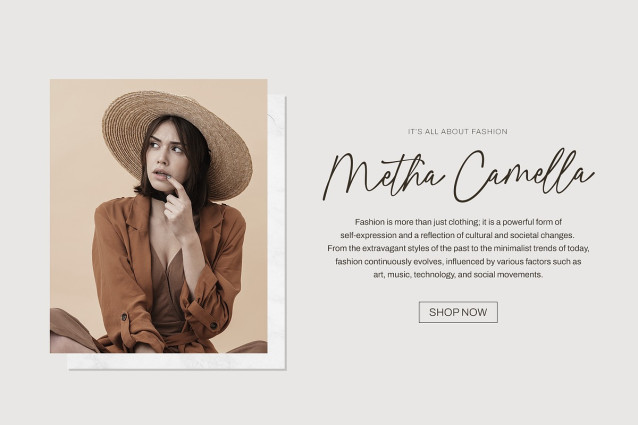Click the line starting Fashion is more than
Screen dimensions: 638x425
click(458, 222)
